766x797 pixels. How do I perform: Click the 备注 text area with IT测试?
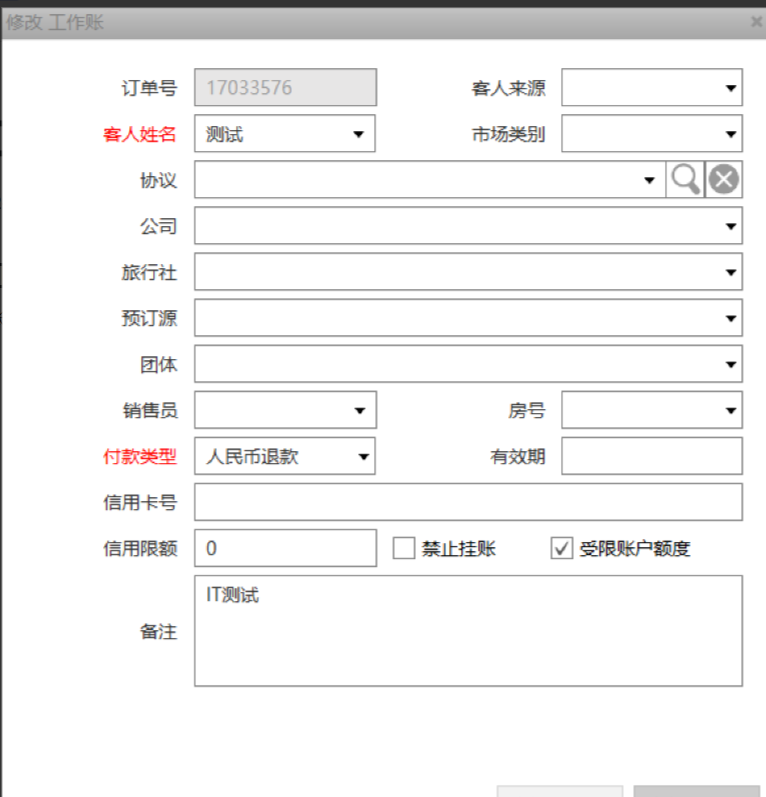tap(468, 630)
